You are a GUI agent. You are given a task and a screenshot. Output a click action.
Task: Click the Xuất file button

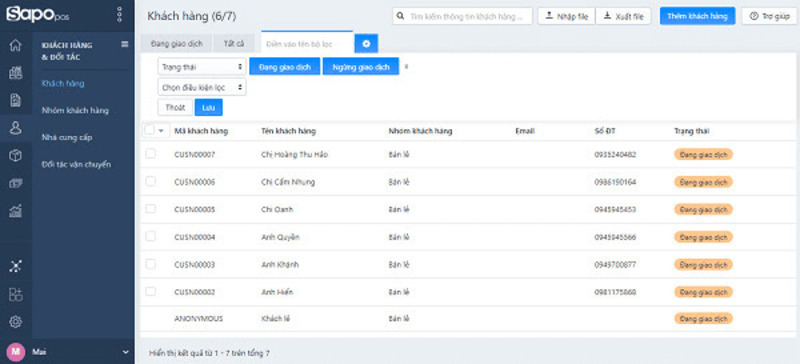click(x=623, y=16)
